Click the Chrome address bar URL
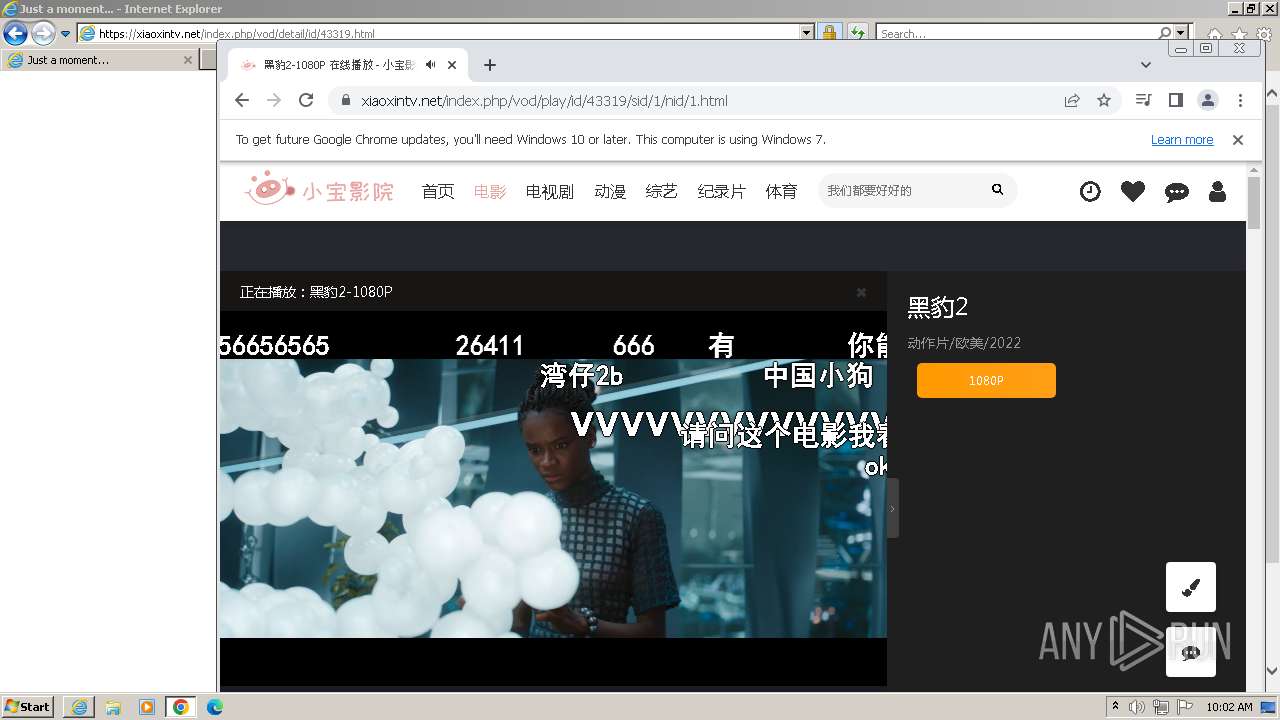The image size is (1280, 720). click(x=544, y=100)
